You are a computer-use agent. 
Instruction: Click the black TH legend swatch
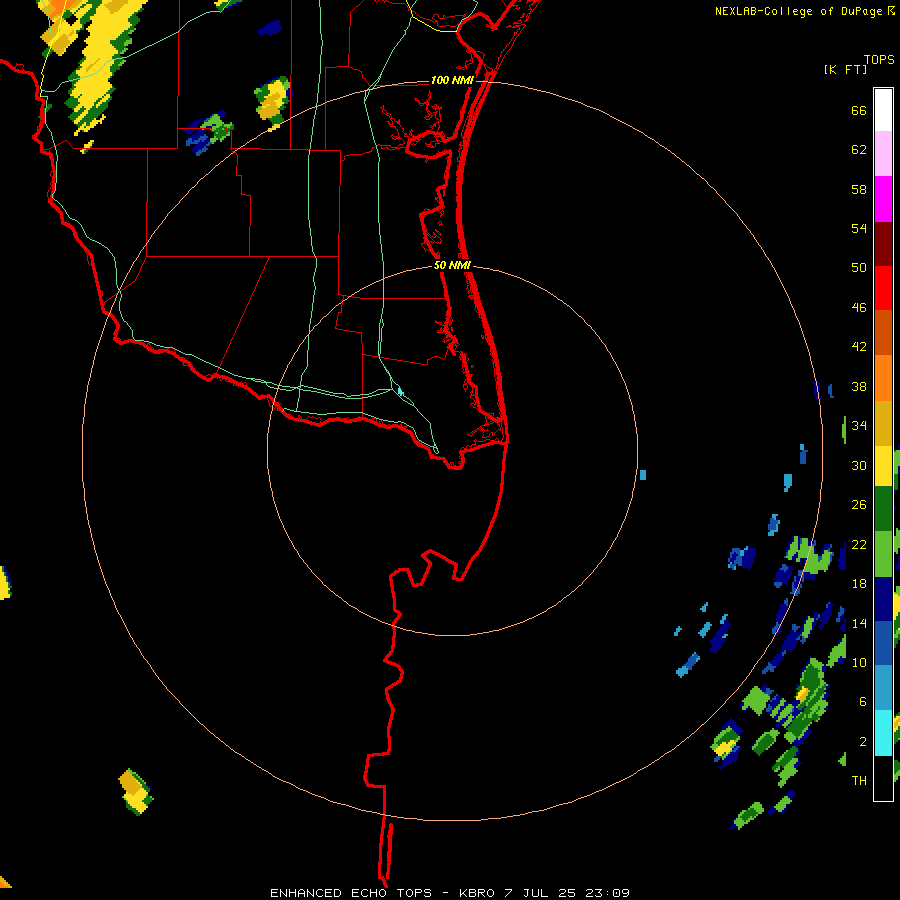883,778
